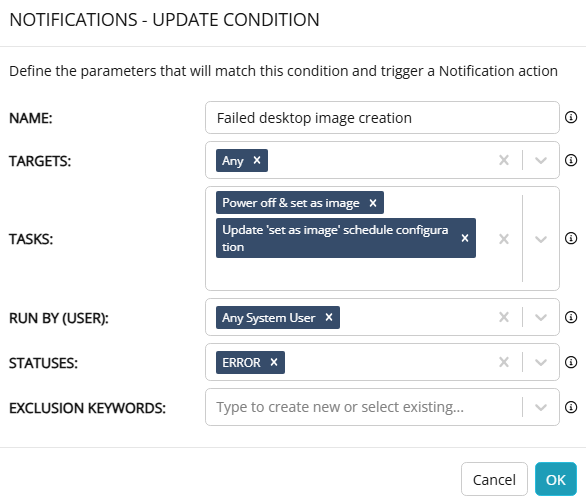586x503 pixels.
Task: Remove the 'Any' tag from Targets
Action: click(x=257, y=160)
